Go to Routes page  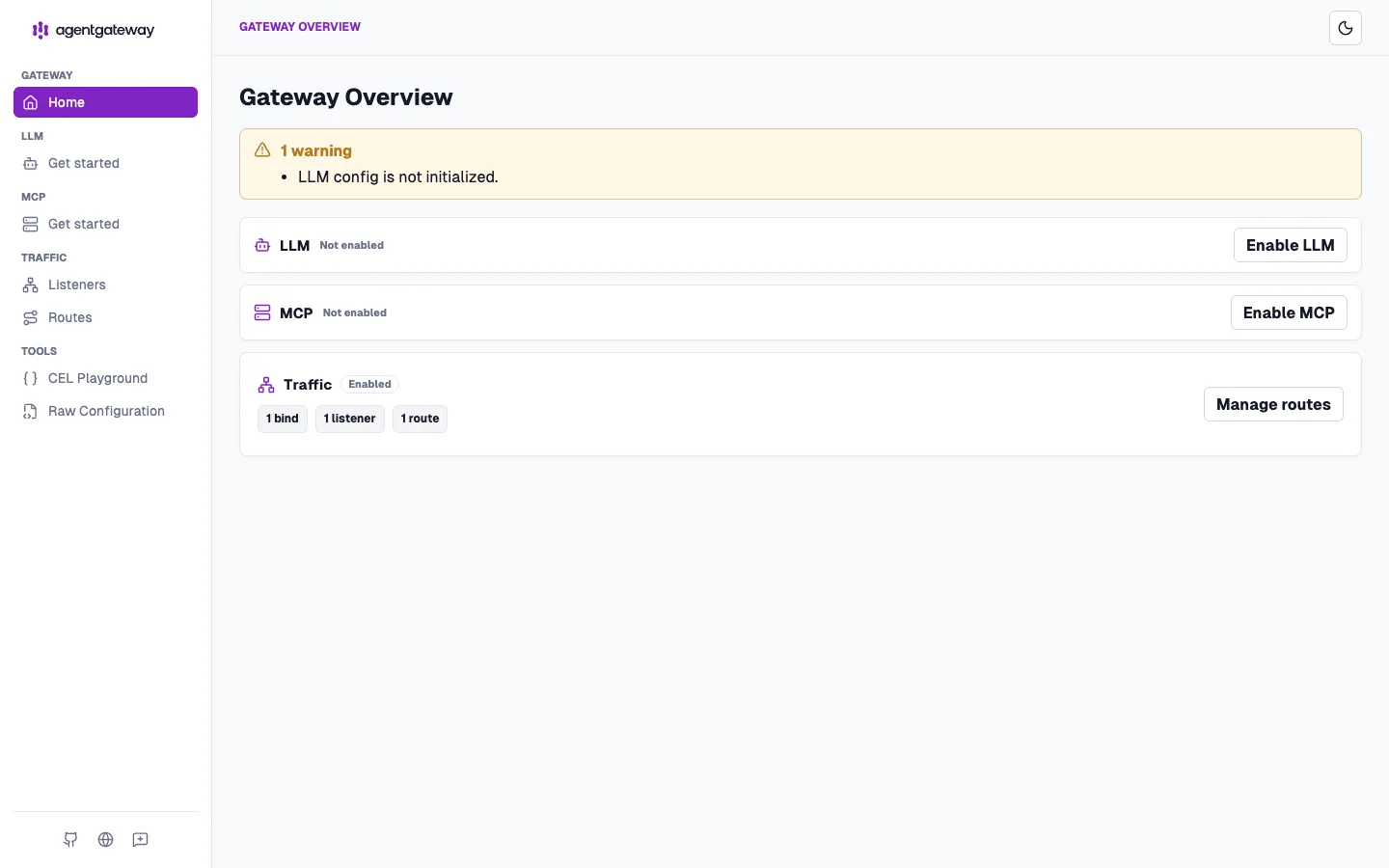coord(105,317)
